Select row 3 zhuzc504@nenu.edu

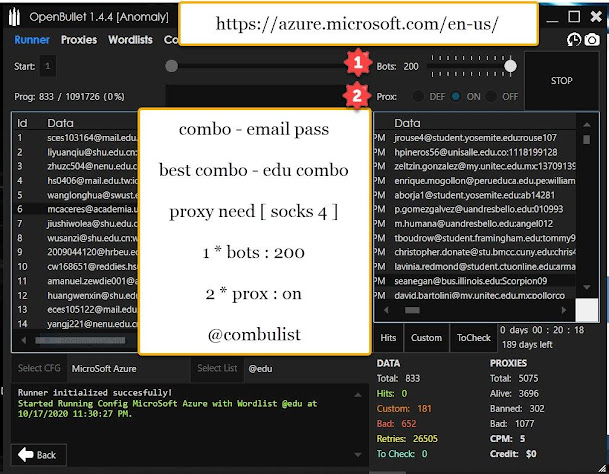(x=77, y=166)
